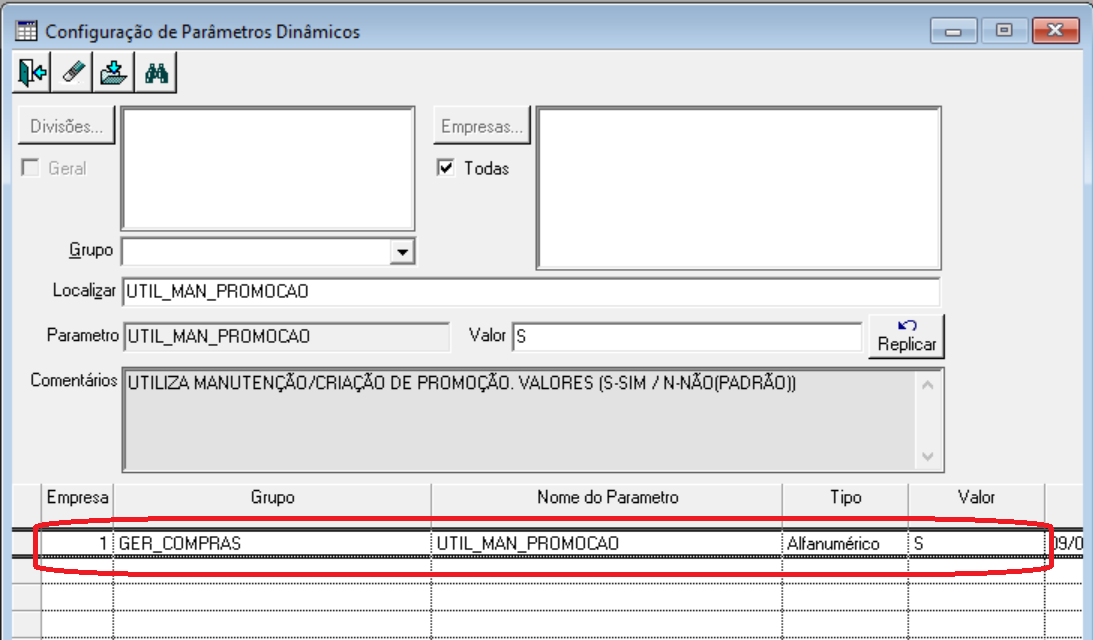Maximize the Configuração de Parâmetros Dinâmicos window
The image size is (1093, 640).
(1004, 31)
